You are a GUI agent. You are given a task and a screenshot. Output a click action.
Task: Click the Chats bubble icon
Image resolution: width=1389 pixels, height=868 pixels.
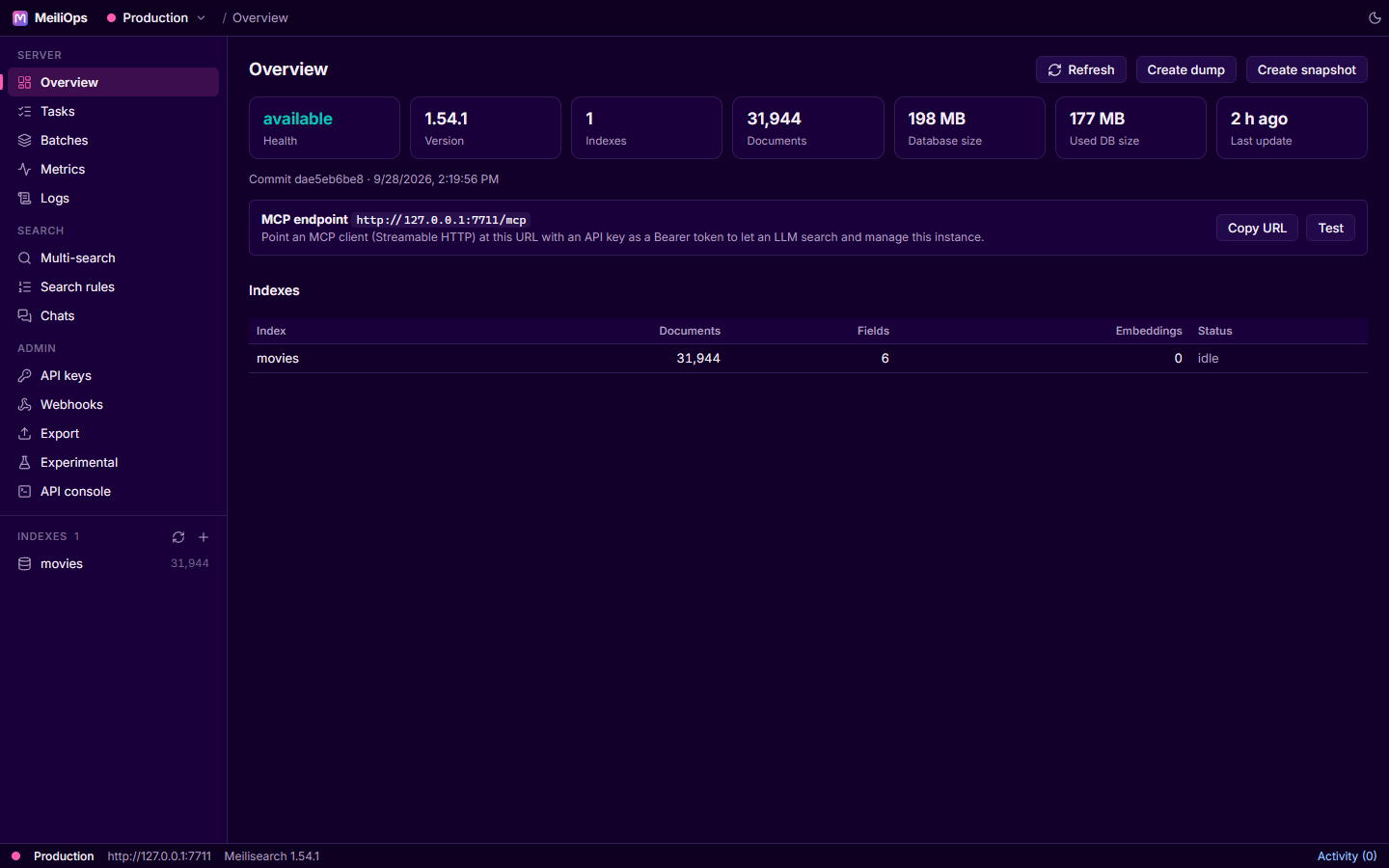point(25,316)
